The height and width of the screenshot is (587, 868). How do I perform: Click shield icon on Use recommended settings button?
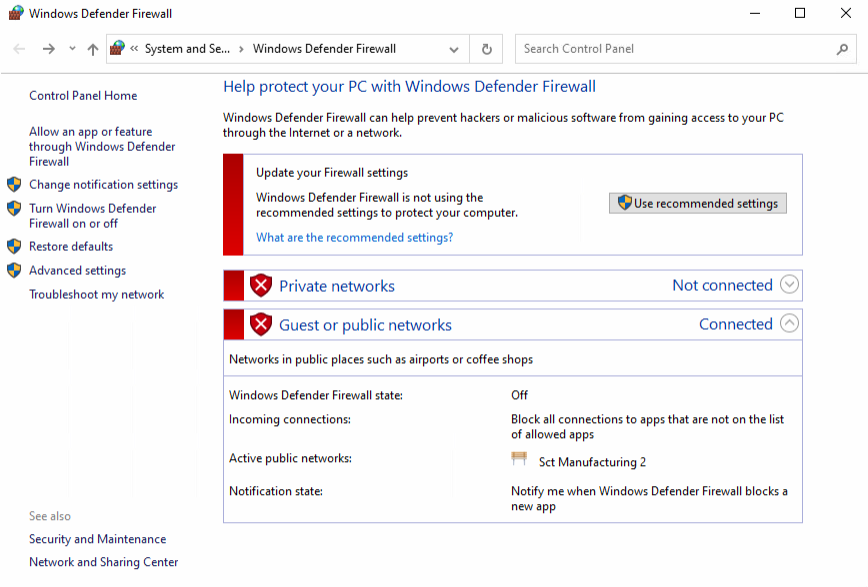[624, 203]
